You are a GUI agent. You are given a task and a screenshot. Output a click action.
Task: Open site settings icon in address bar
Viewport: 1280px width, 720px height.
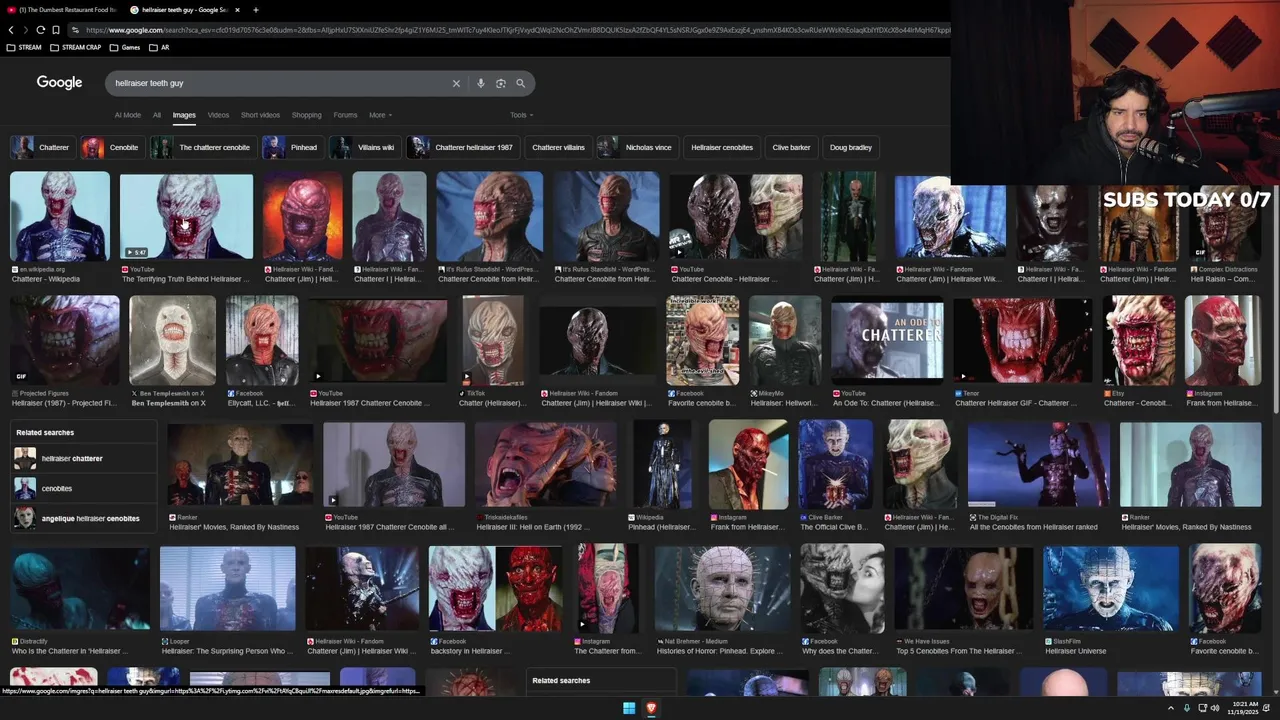(x=75, y=30)
